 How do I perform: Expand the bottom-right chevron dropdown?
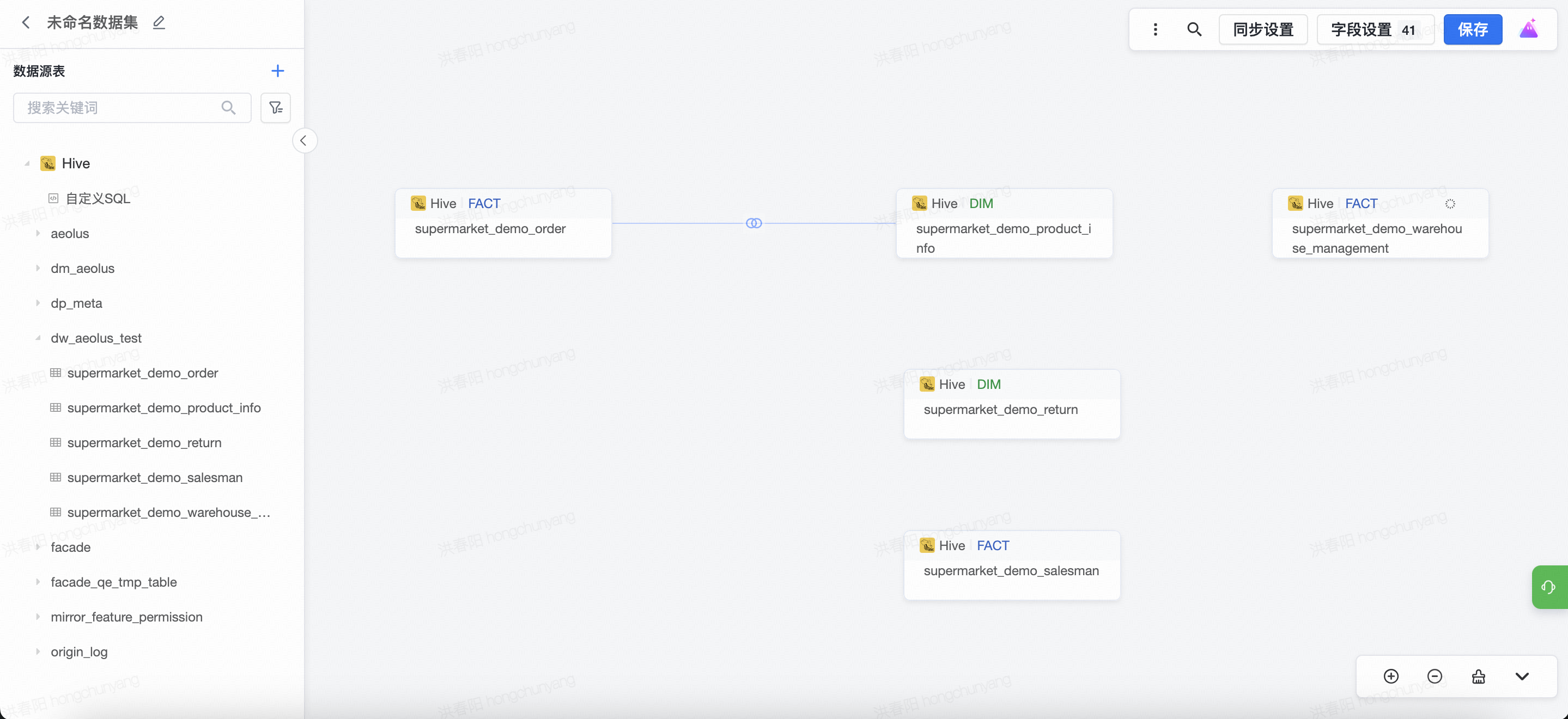pos(1522,677)
